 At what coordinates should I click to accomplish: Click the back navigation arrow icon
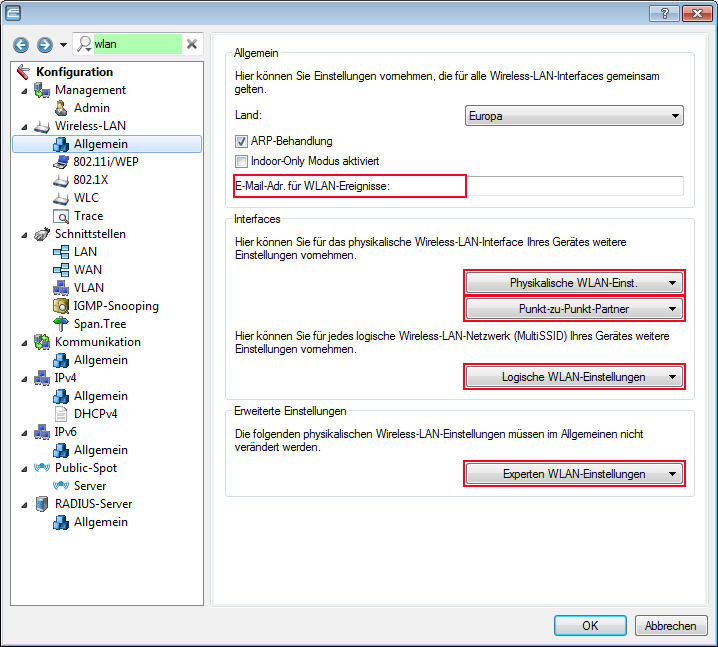[20, 45]
